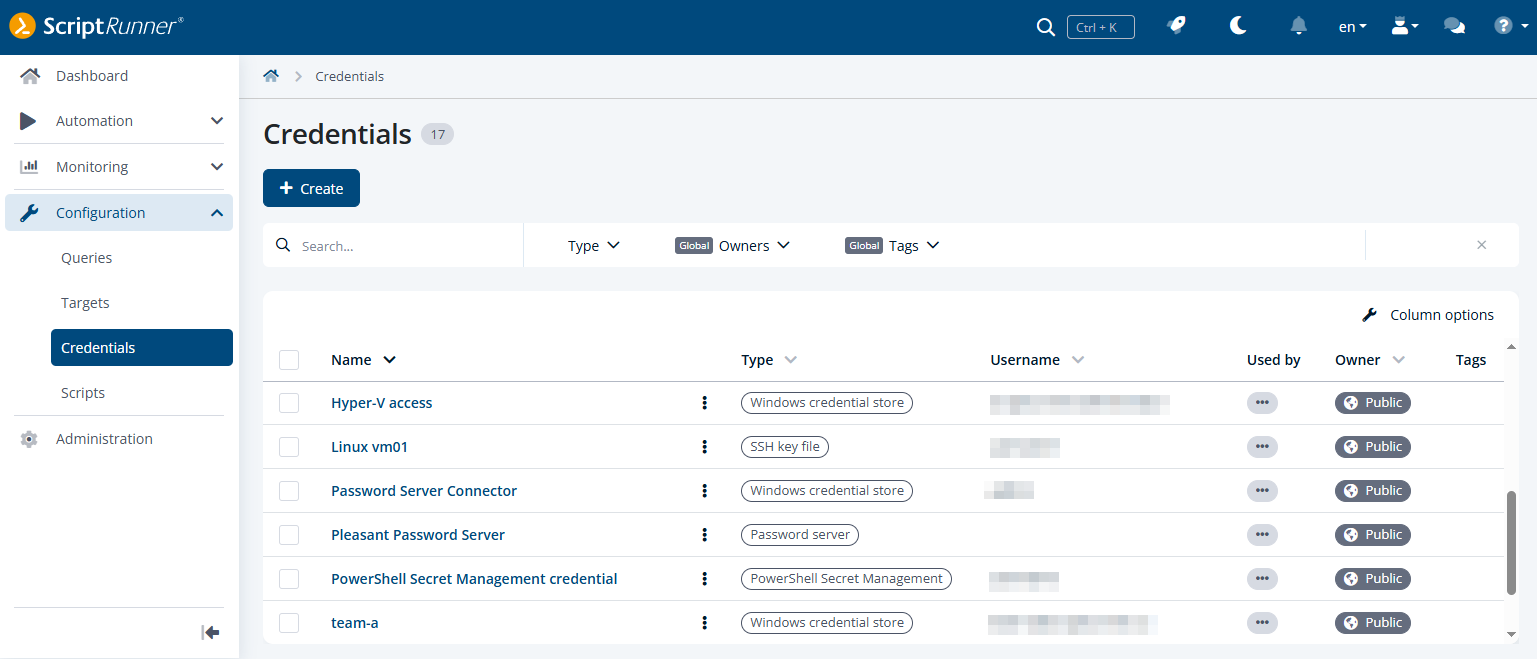The width and height of the screenshot is (1537, 659).
Task: Click the rocket icon in the header
Action: click(1177, 26)
